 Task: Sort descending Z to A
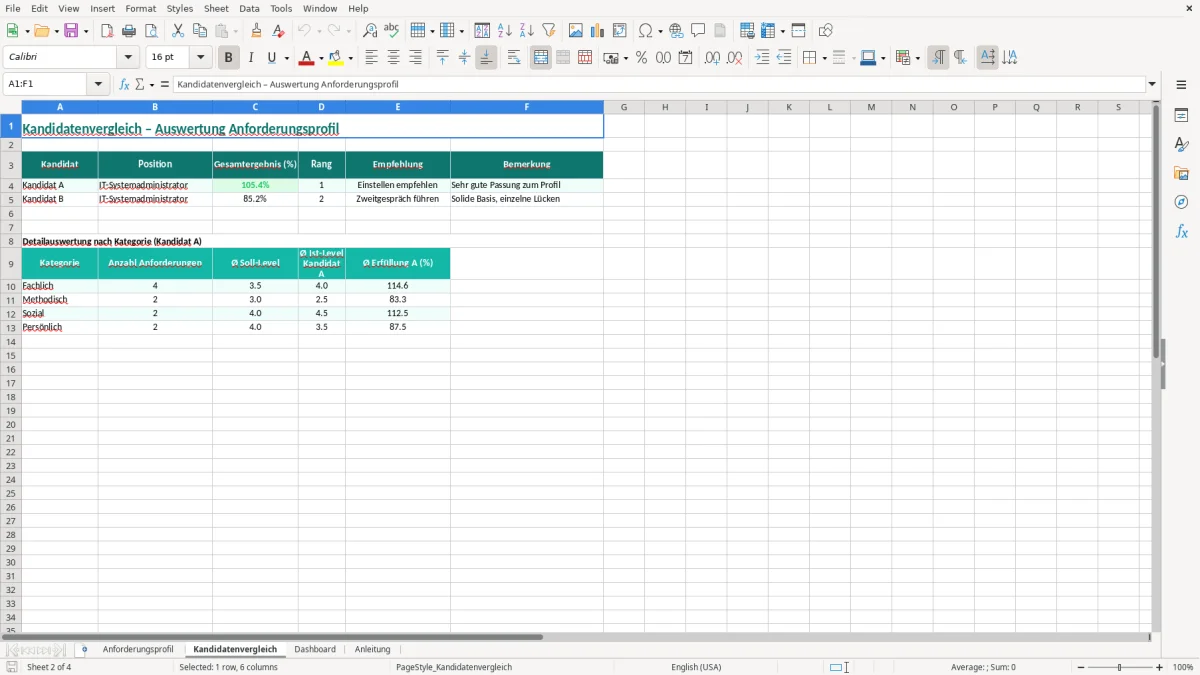click(x=527, y=31)
